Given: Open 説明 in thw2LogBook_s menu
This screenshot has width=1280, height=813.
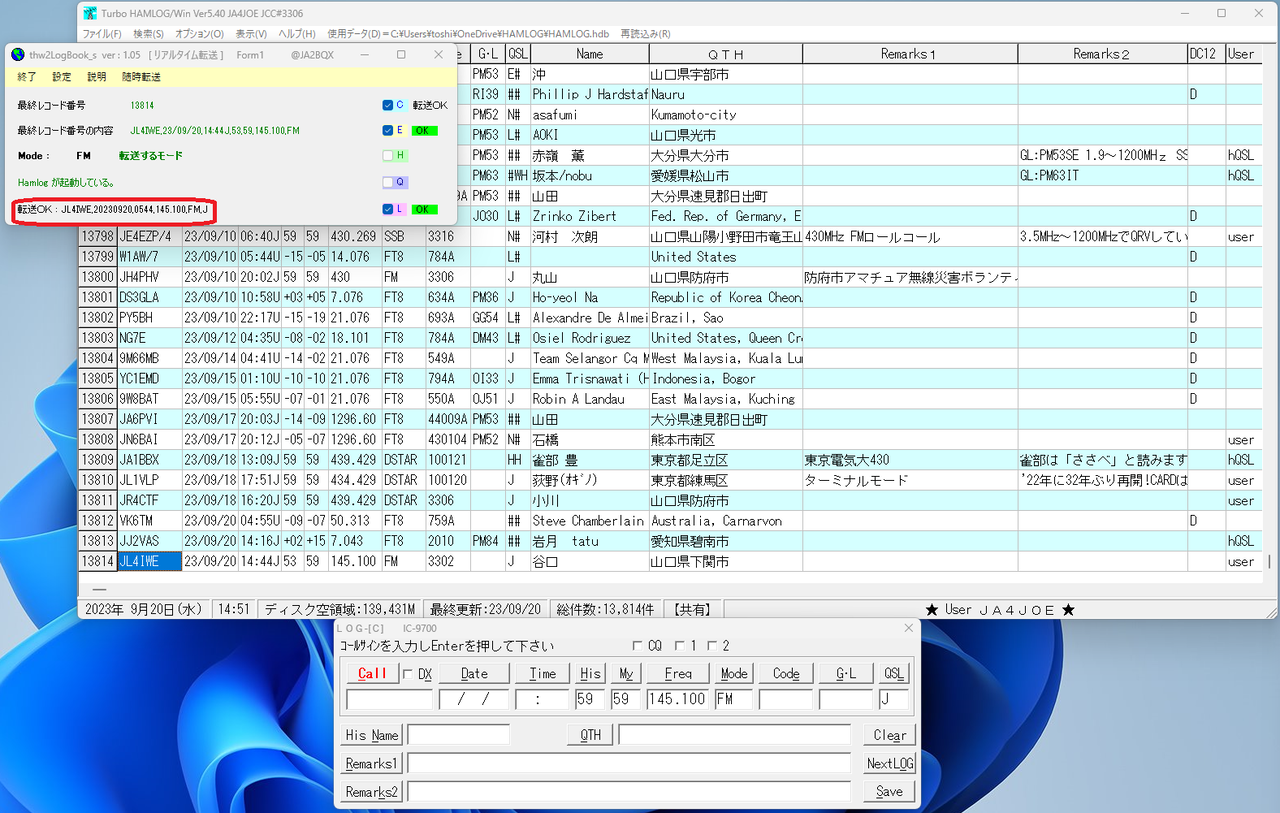Looking at the screenshot, I should tap(97, 77).
